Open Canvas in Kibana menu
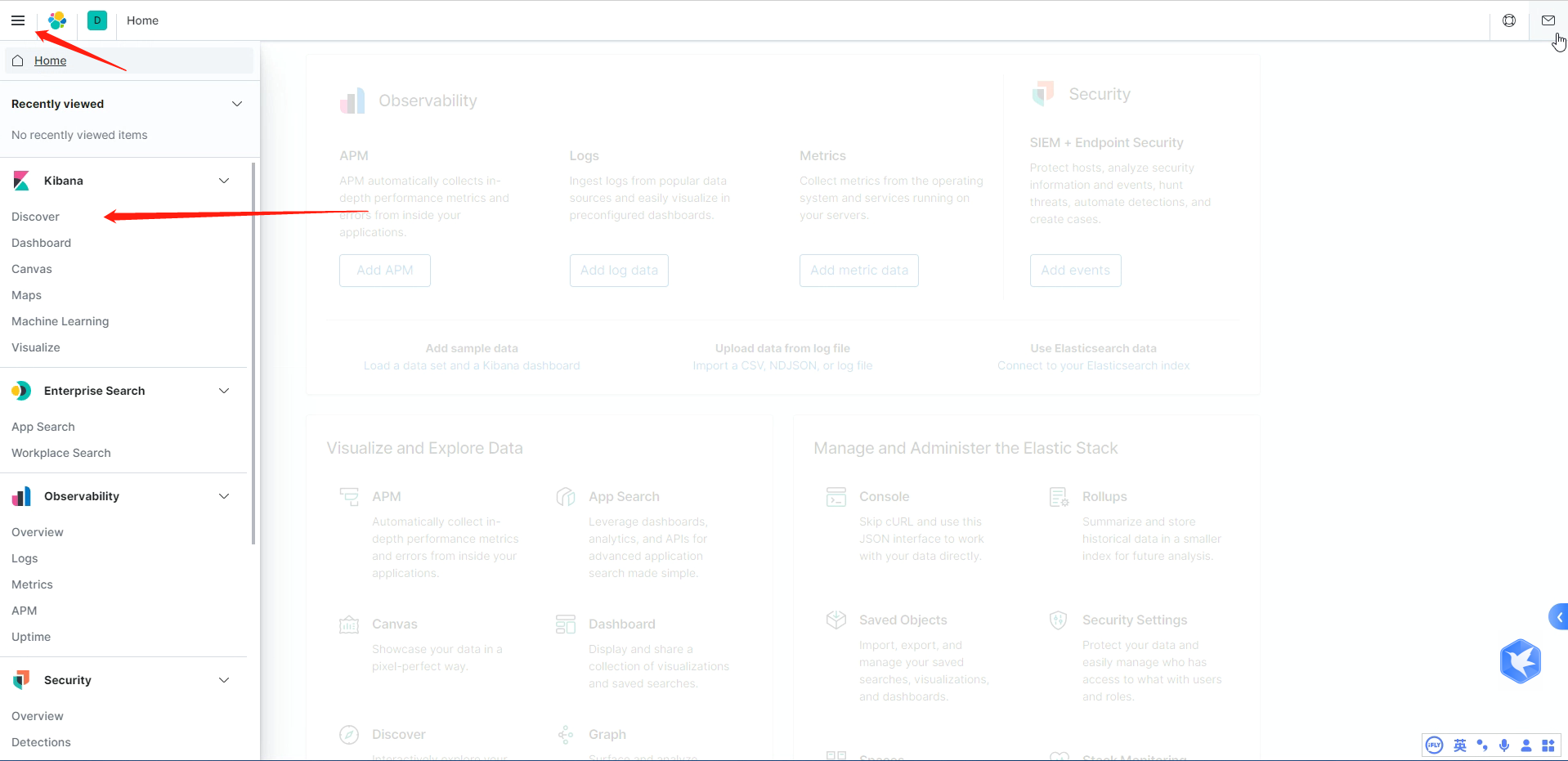1568x761 pixels. point(32,269)
